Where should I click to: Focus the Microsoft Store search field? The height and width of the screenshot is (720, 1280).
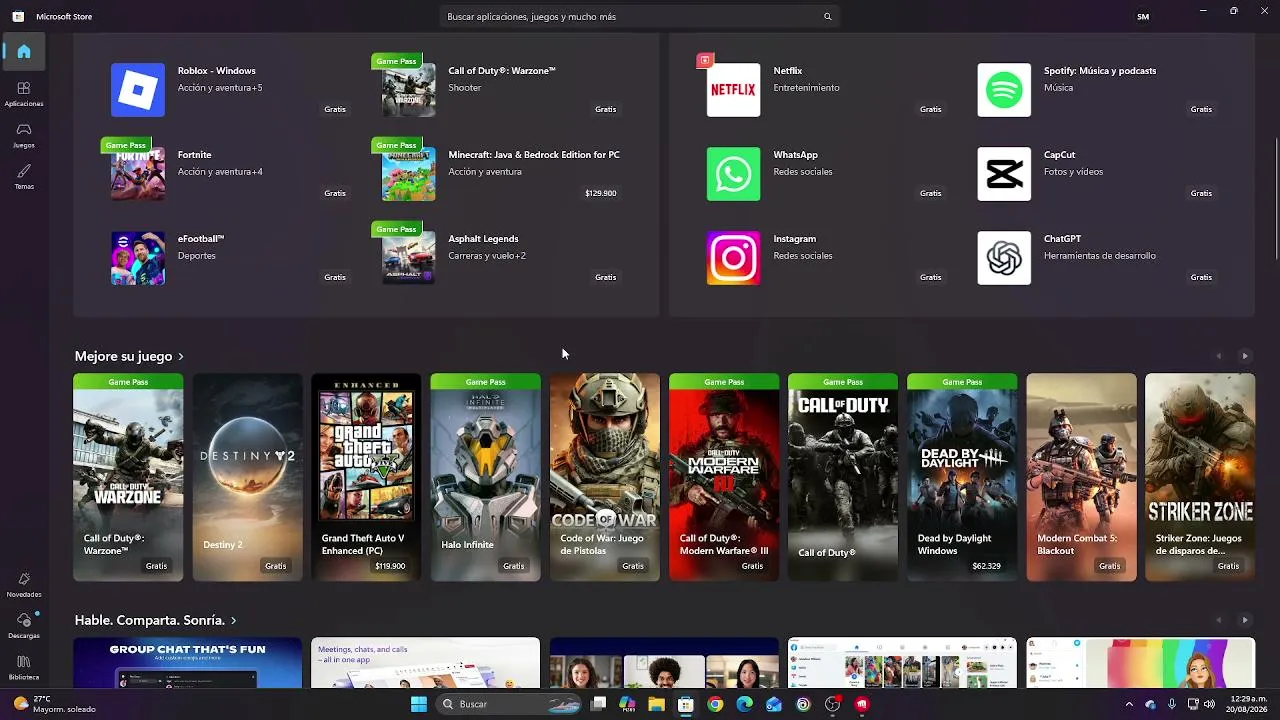tap(640, 17)
